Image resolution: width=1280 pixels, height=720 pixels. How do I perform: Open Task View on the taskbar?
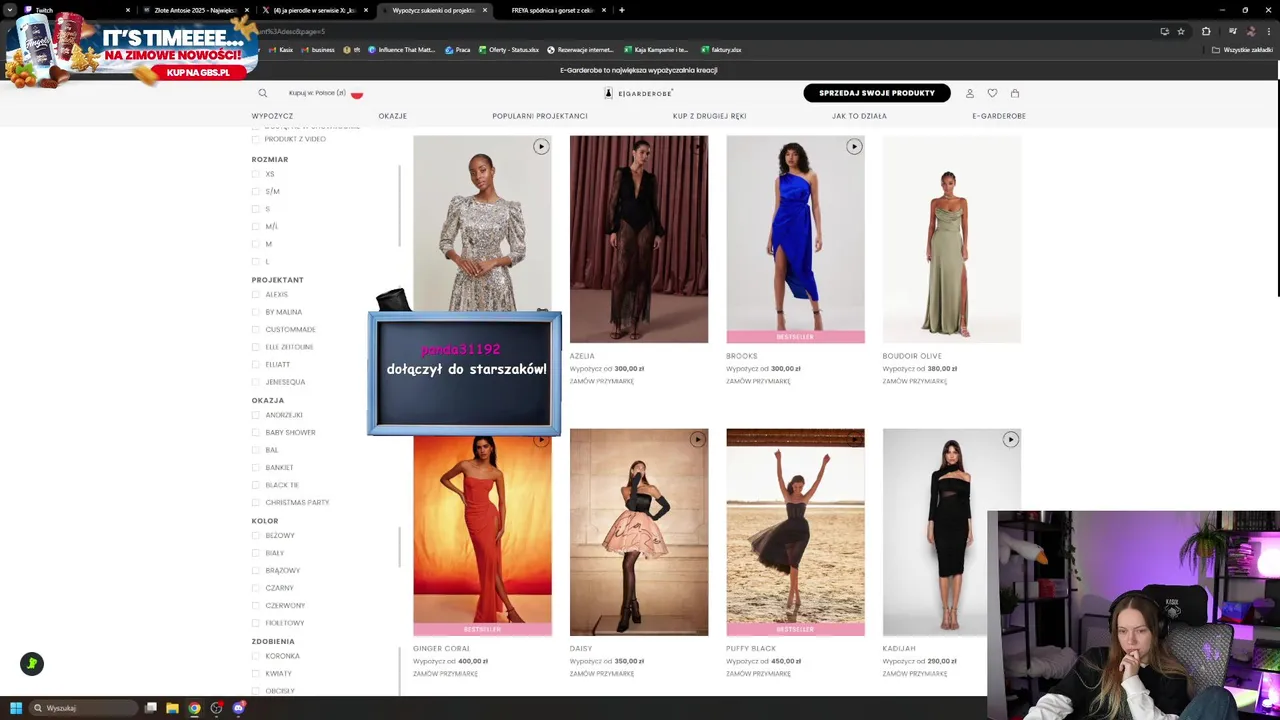pos(151,708)
